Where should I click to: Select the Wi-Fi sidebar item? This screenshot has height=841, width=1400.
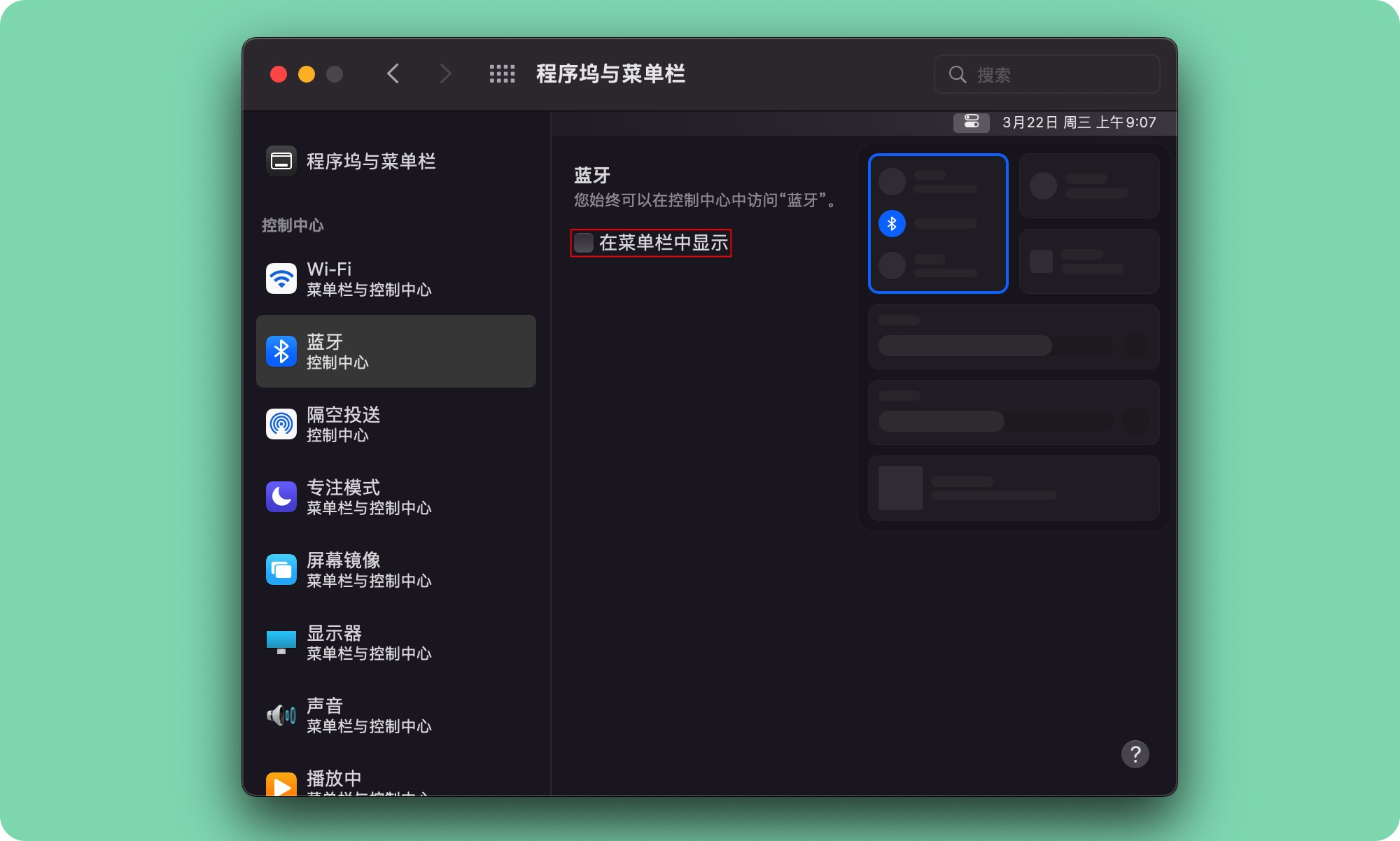click(396, 278)
